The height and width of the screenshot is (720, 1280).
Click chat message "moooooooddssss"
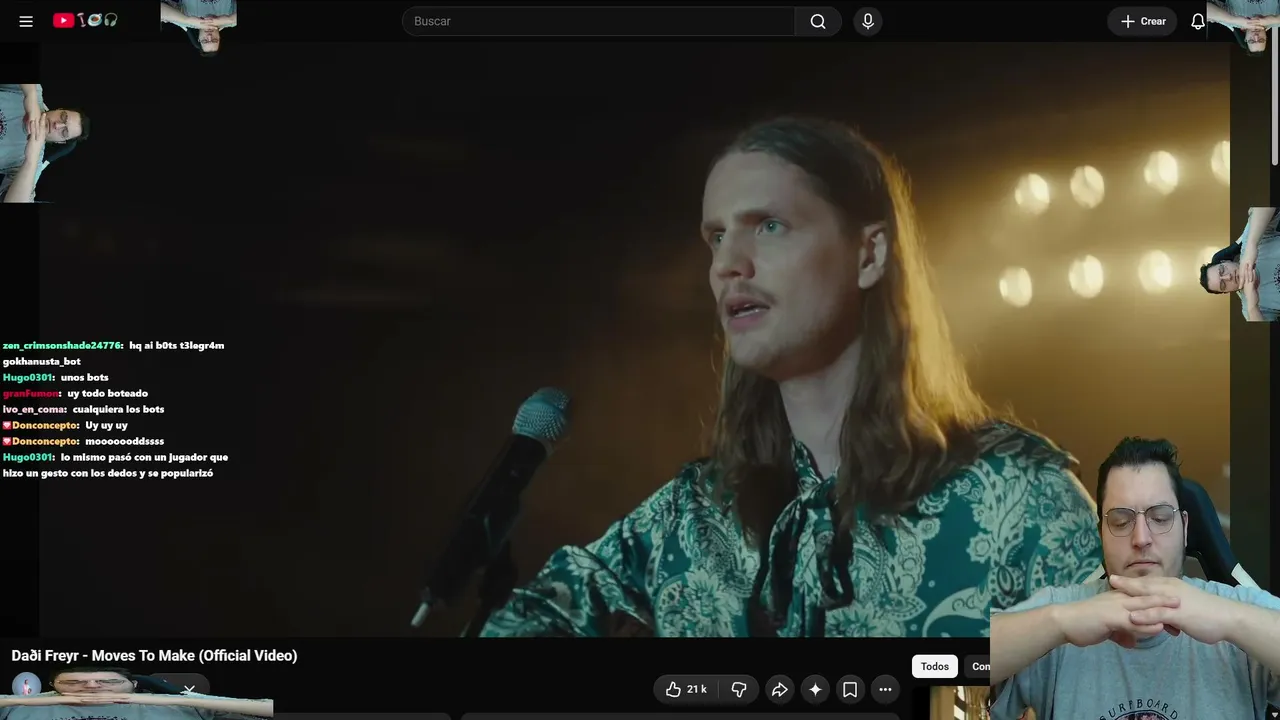tap(124, 441)
